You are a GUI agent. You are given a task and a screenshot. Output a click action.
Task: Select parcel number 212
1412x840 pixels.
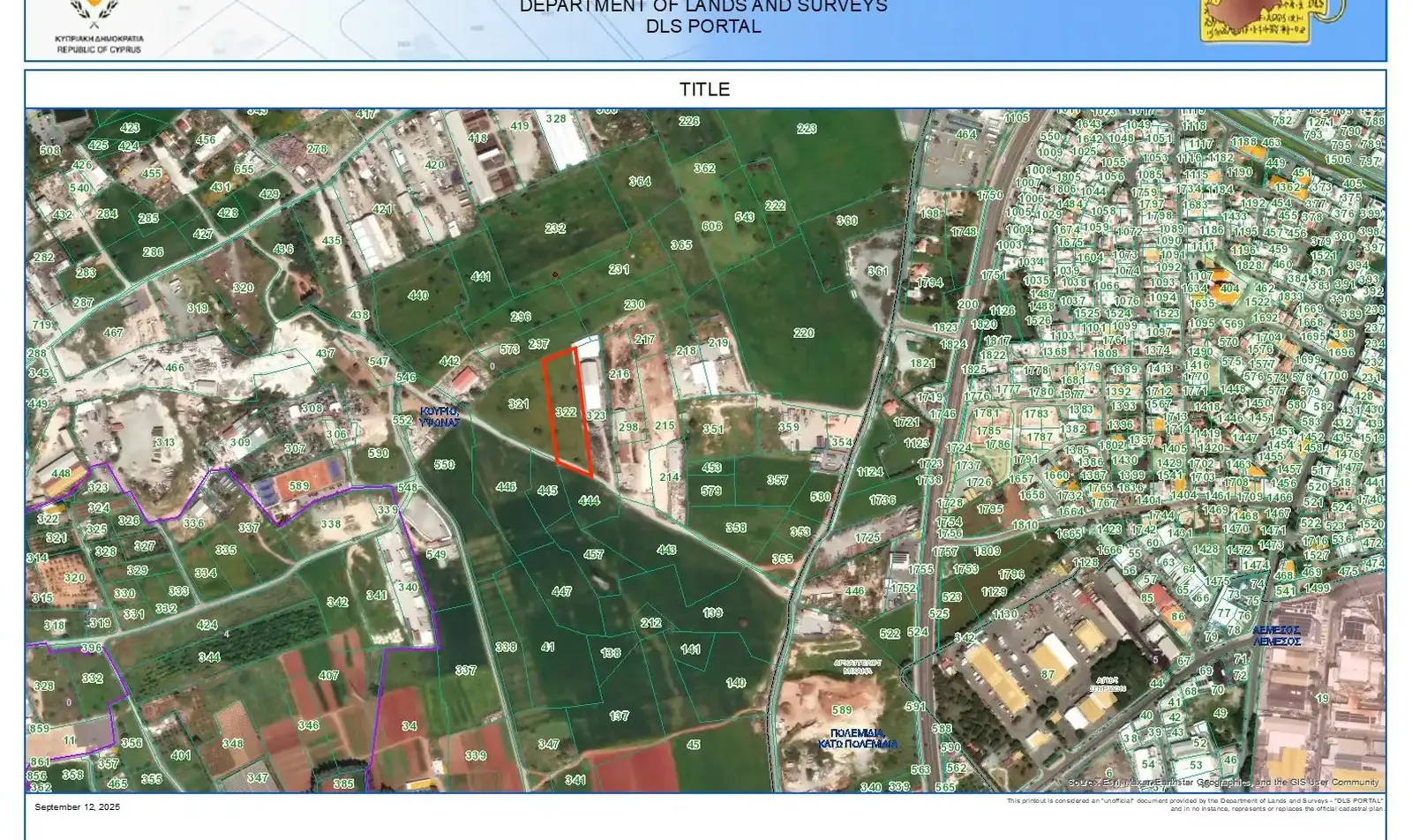pos(651,623)
